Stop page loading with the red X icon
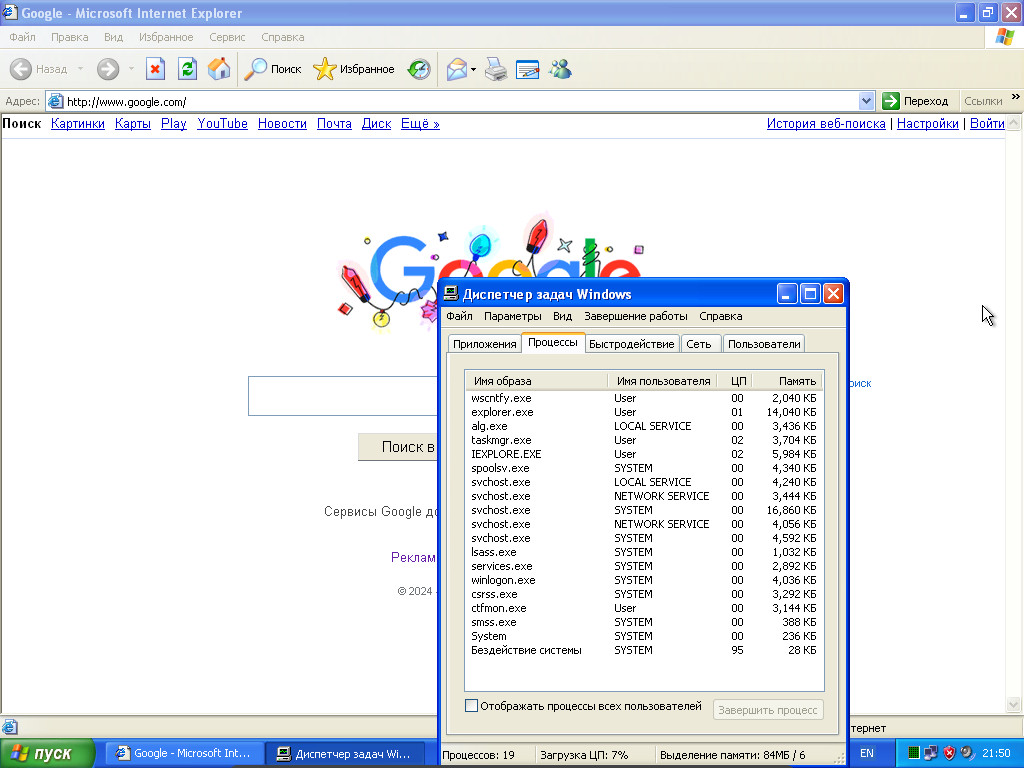 click(x=155, y=69)
